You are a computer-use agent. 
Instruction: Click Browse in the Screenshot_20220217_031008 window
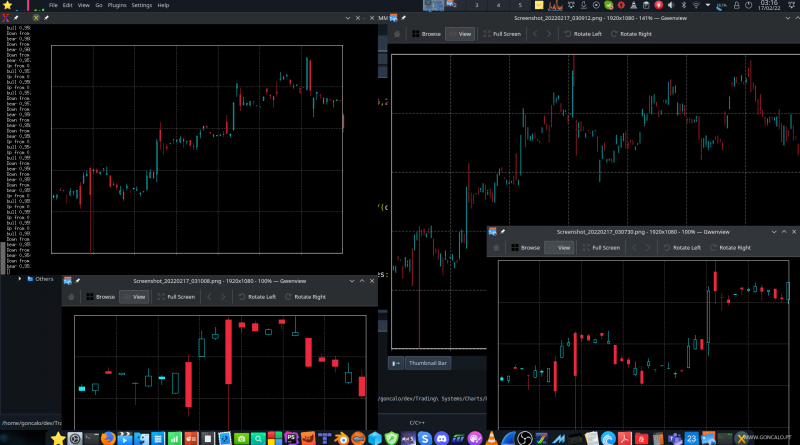point(100,297)
